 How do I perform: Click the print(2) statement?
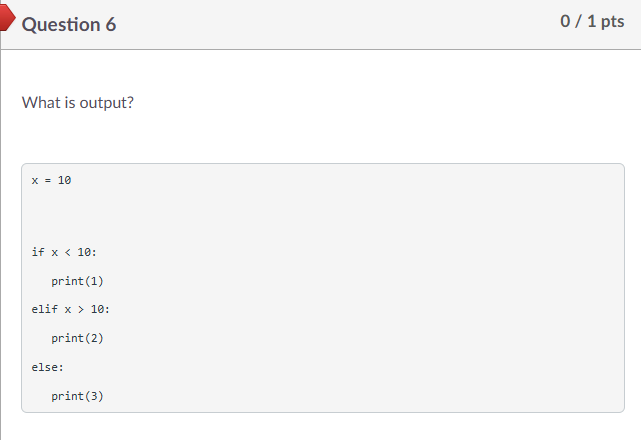(x=77, y=338)
